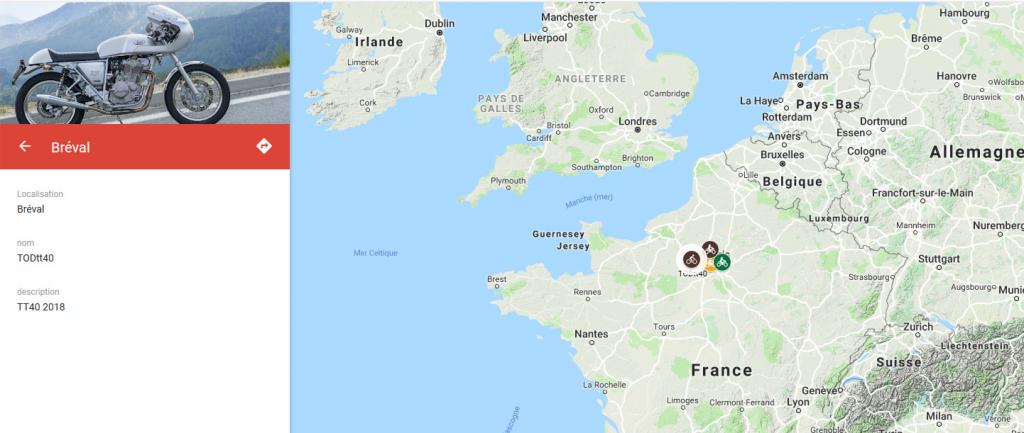The width and height of the screenshot is (1024, 433).
Task: Open directions to Bréval
Action: click(264, 146)
